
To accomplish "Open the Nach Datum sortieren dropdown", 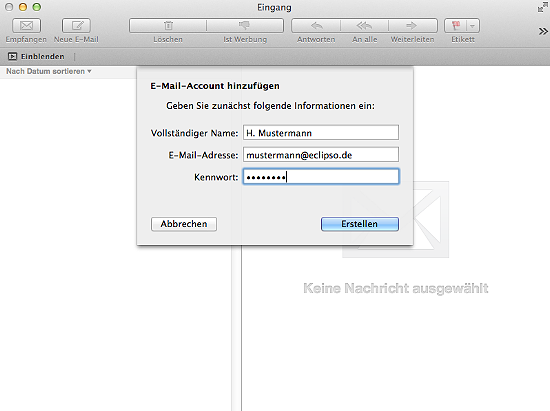I will click(49, 71).
